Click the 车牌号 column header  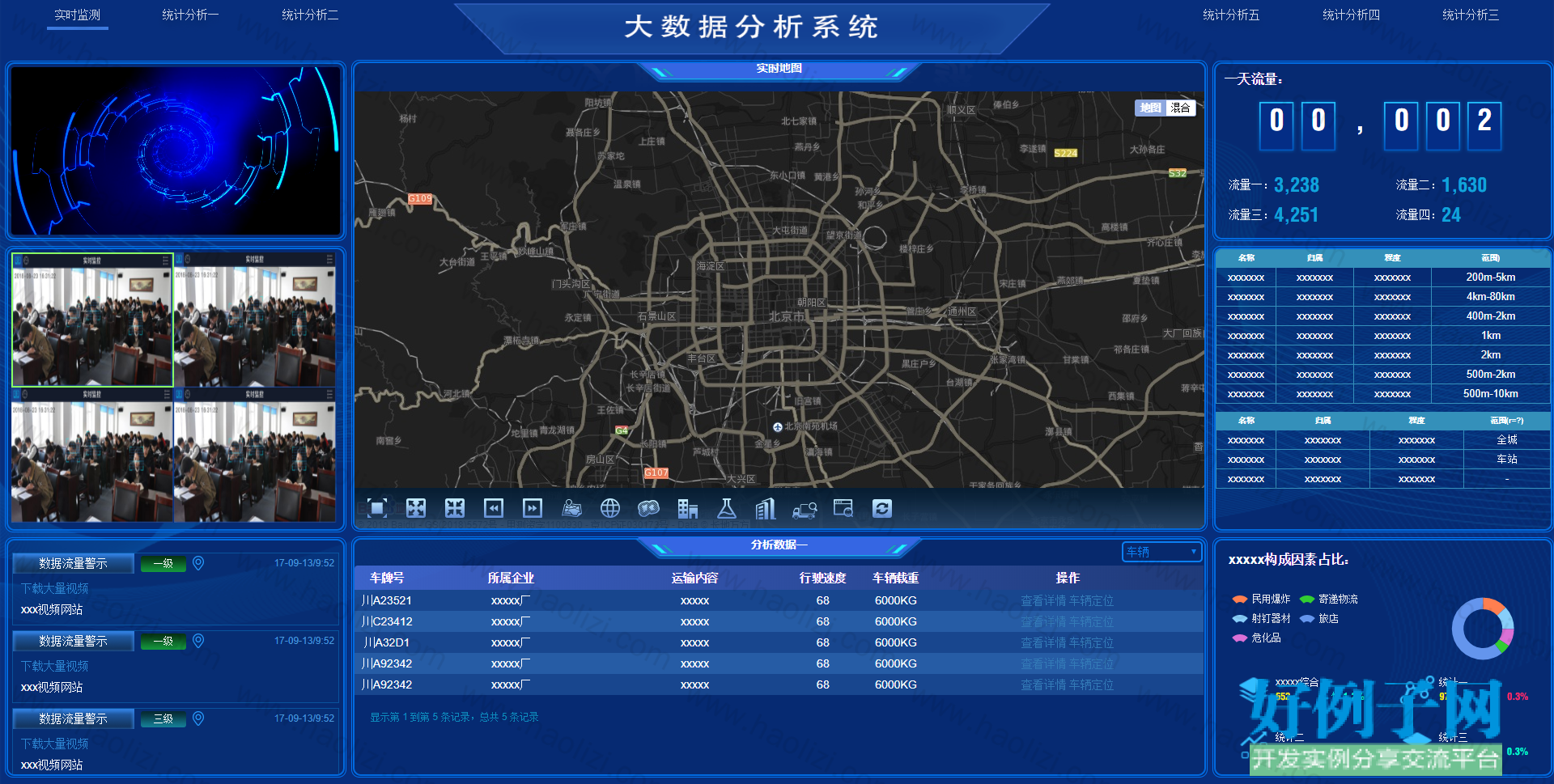pos(387,578)
